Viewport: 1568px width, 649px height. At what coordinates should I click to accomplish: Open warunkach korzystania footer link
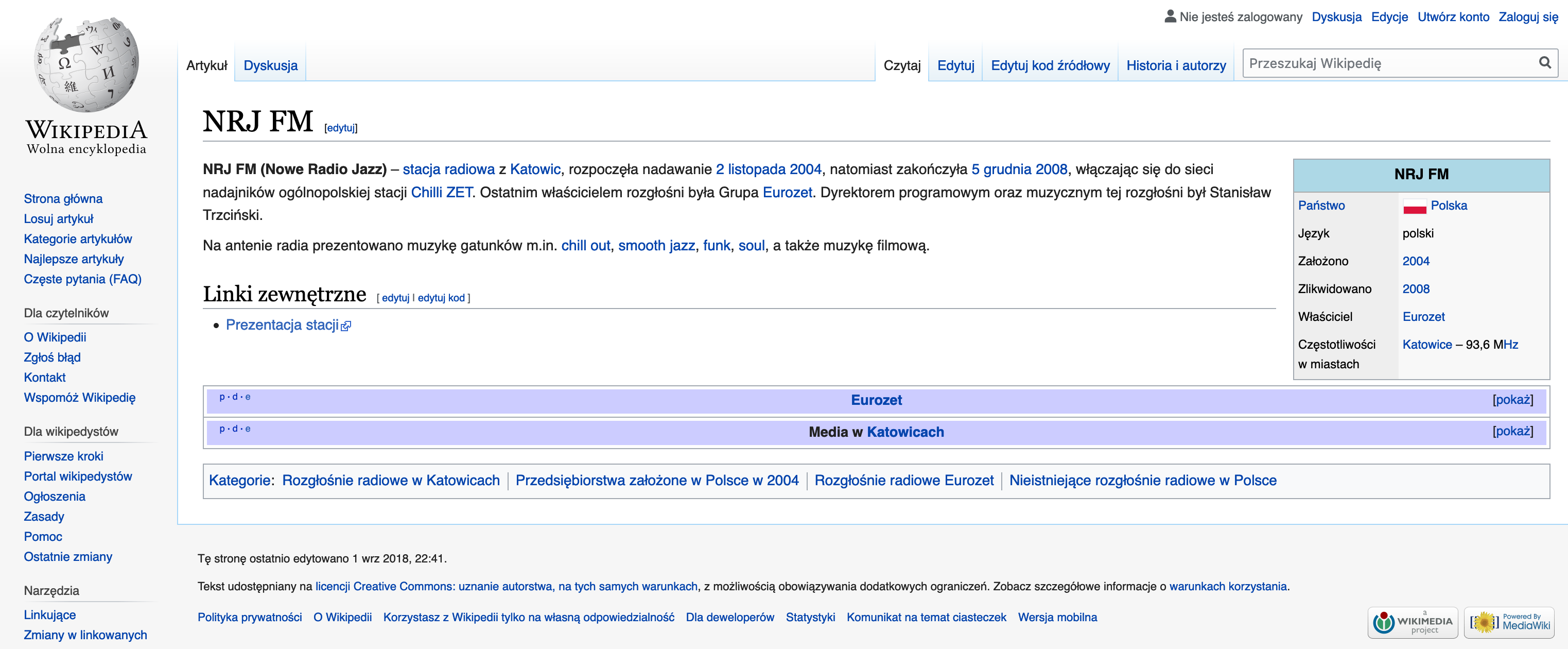tap(1227, 586)
